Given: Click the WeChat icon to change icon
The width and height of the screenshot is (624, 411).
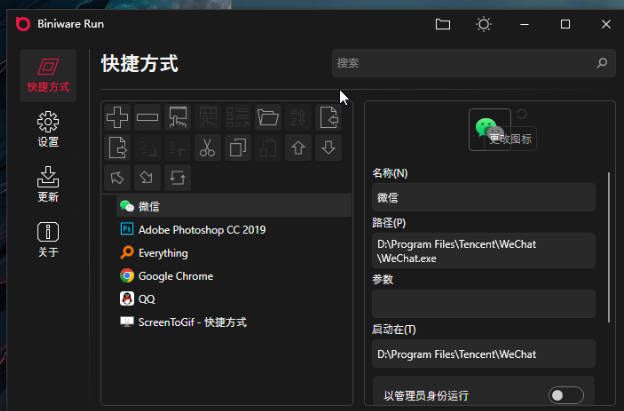Looking at the screenshot, I should [490, 129].
